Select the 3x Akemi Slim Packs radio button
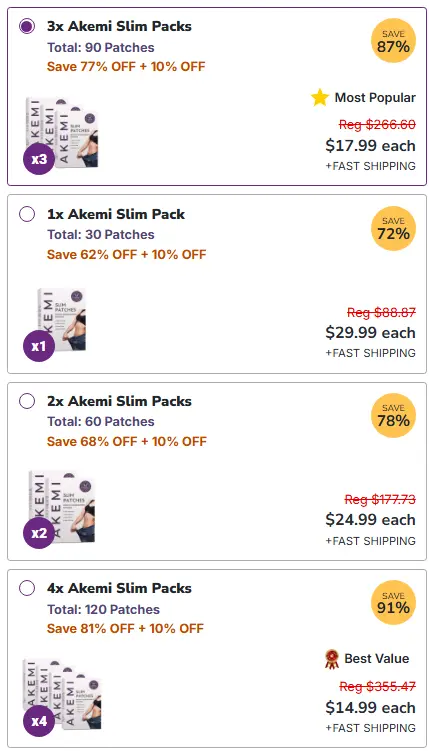The image size is (429, 751). point(27,26)
